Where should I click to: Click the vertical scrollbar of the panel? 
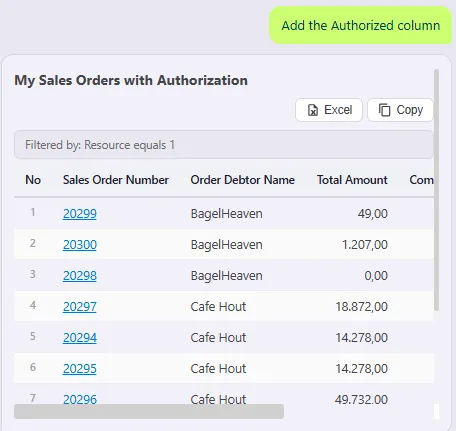tap(436, 190)
